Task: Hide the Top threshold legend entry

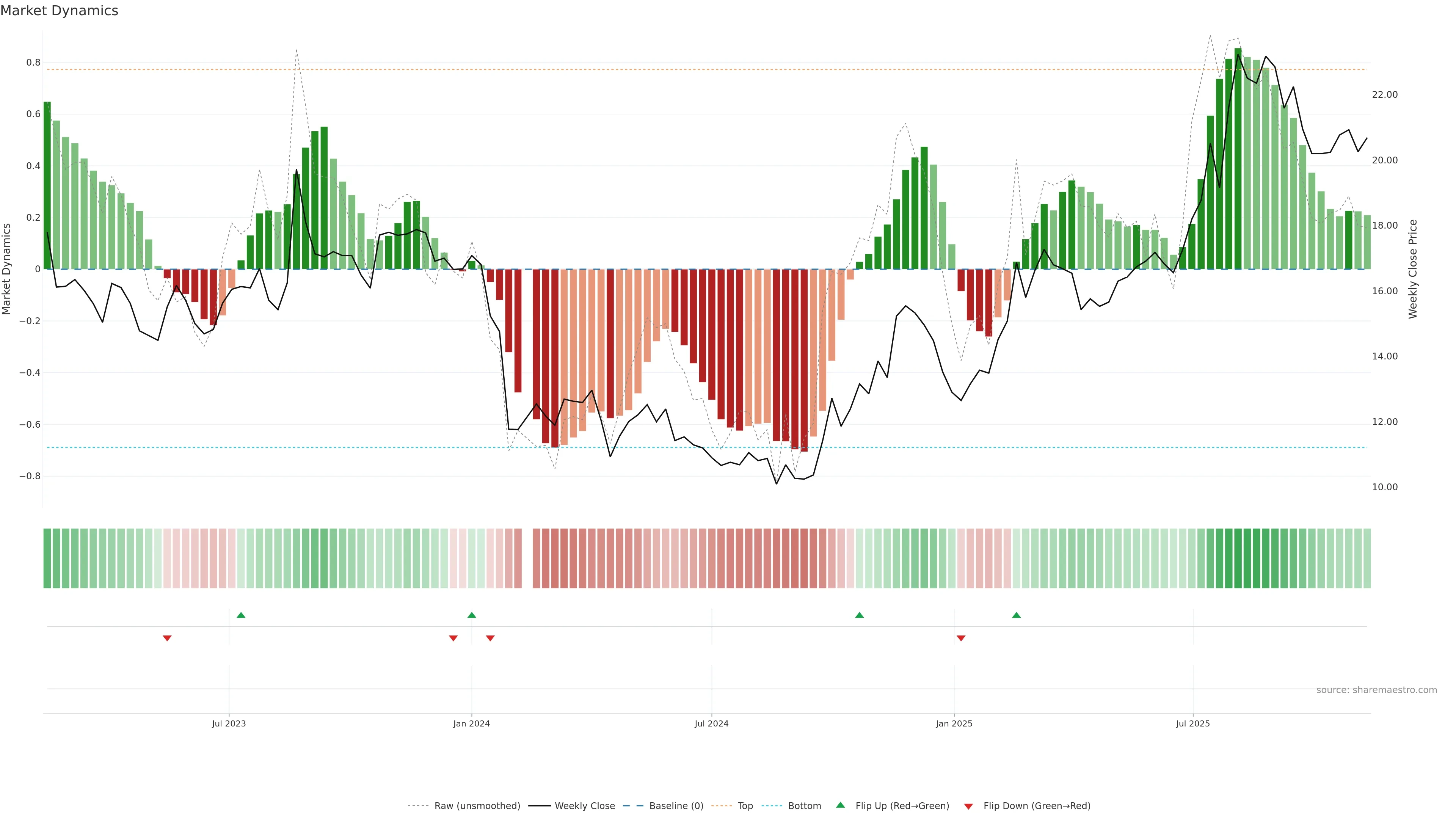Action: pyautogui.click(x=745, y=806)
